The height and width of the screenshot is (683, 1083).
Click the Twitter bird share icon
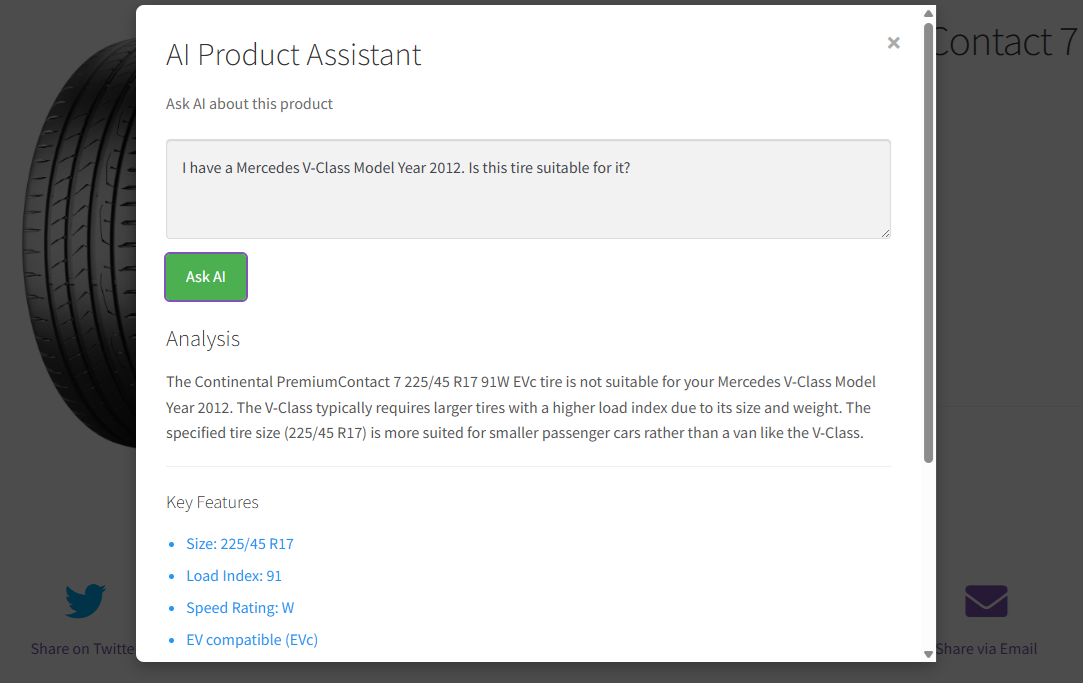pos(86,601)
